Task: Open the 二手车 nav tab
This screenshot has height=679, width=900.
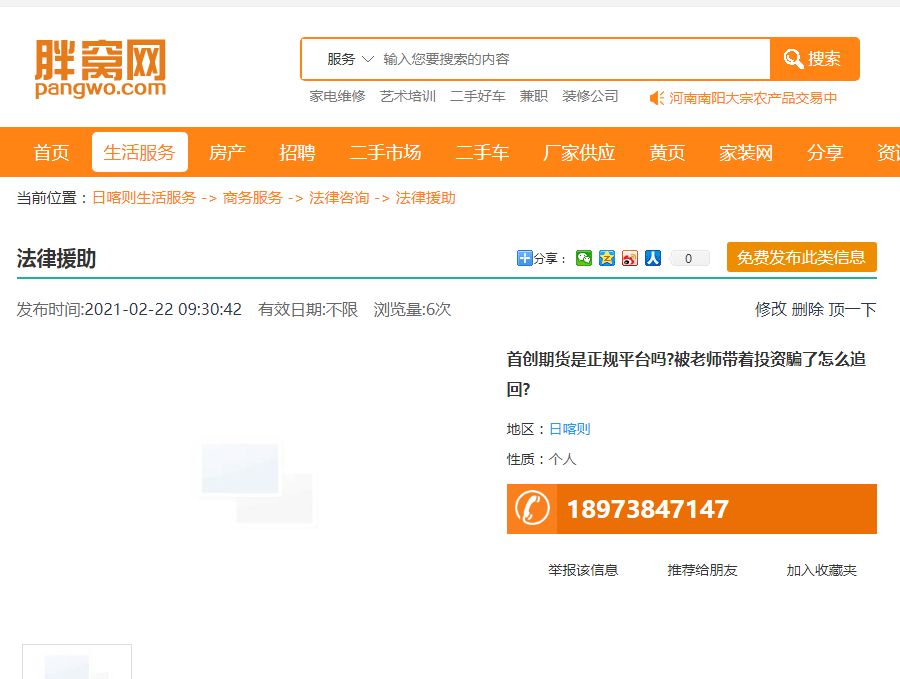Action: click(x=482, y=153)
